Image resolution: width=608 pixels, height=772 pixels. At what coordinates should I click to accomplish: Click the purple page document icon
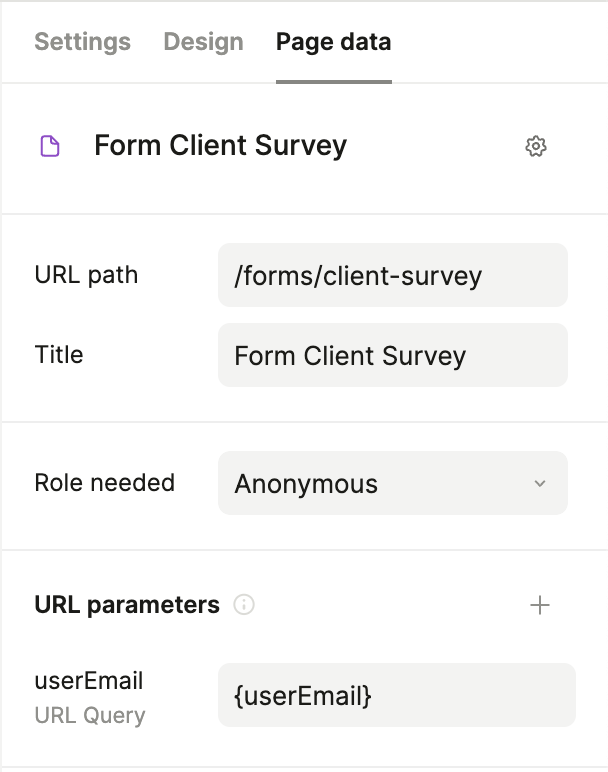49,147
